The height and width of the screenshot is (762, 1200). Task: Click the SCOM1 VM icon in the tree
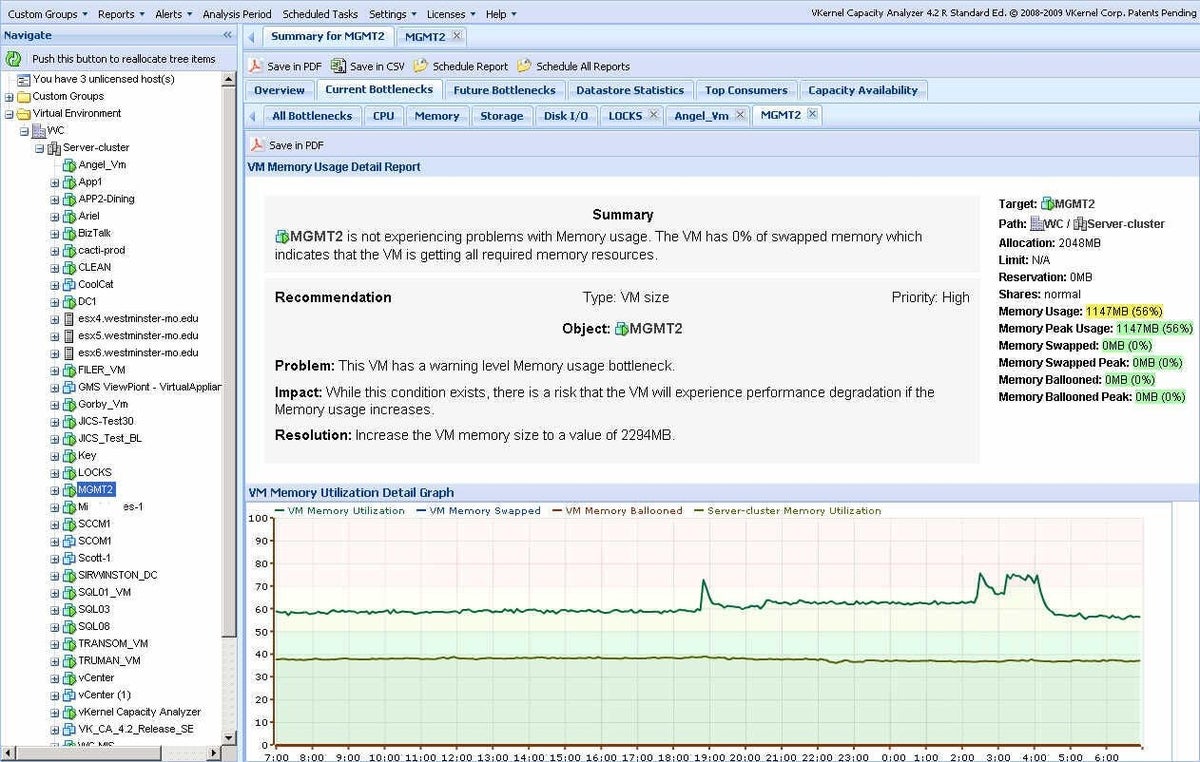click(69, 541)
